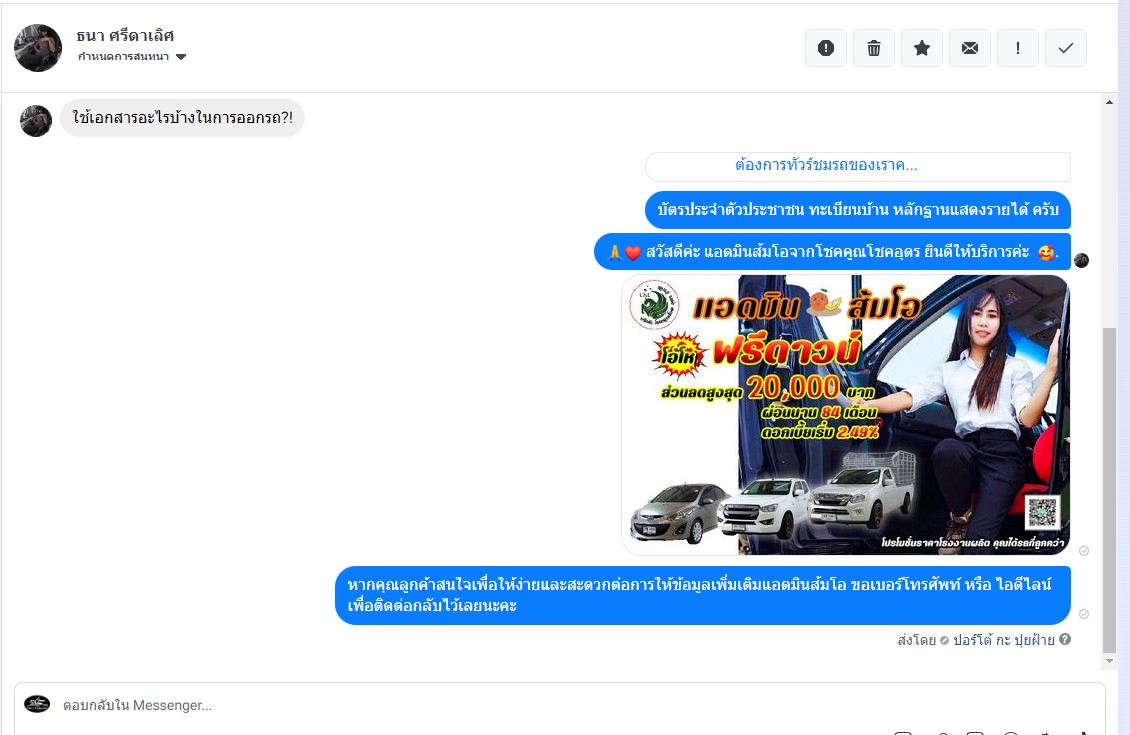Click the chat scrollbar down arrow
Viewport: 1130px width, 735px height.
[1109, 661]
